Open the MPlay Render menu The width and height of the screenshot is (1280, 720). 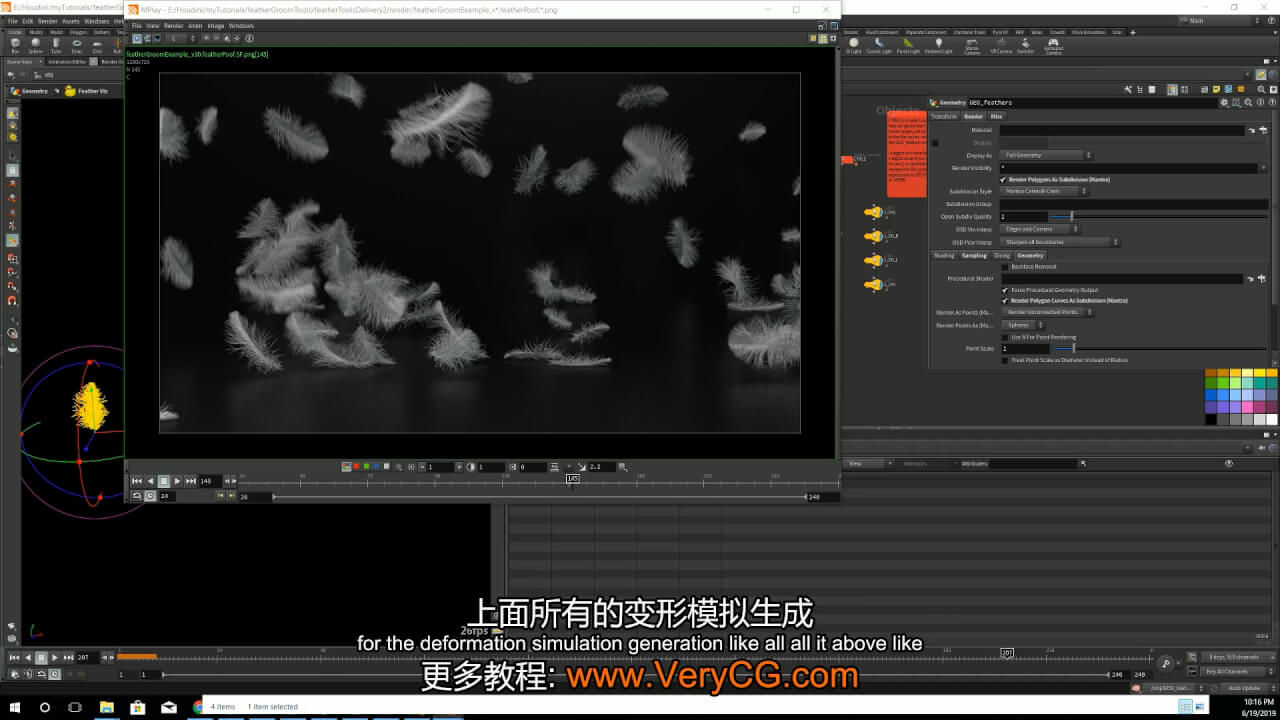pyautogui.click(x=173, y=25)
